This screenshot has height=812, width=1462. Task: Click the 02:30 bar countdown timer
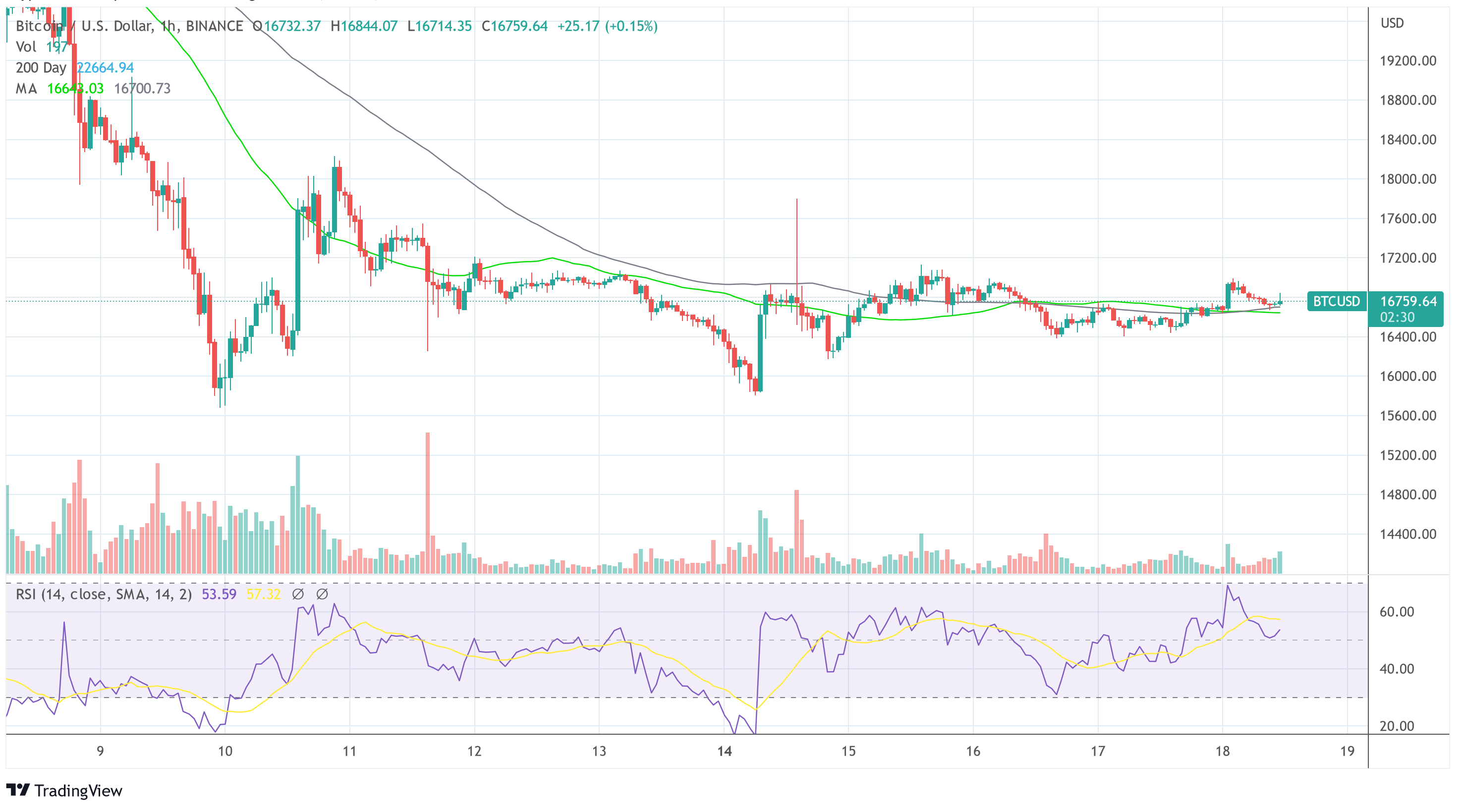(x=1397, y=317)
